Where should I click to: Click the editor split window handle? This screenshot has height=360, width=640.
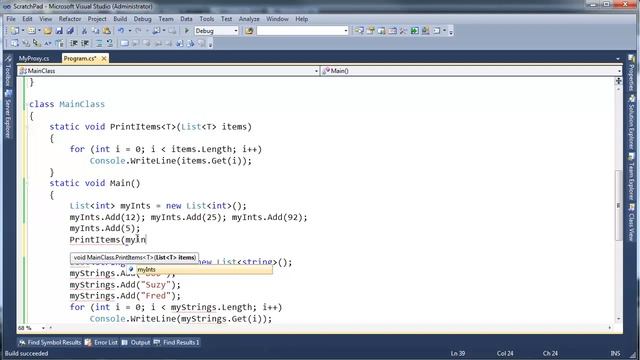click(619, 81)
